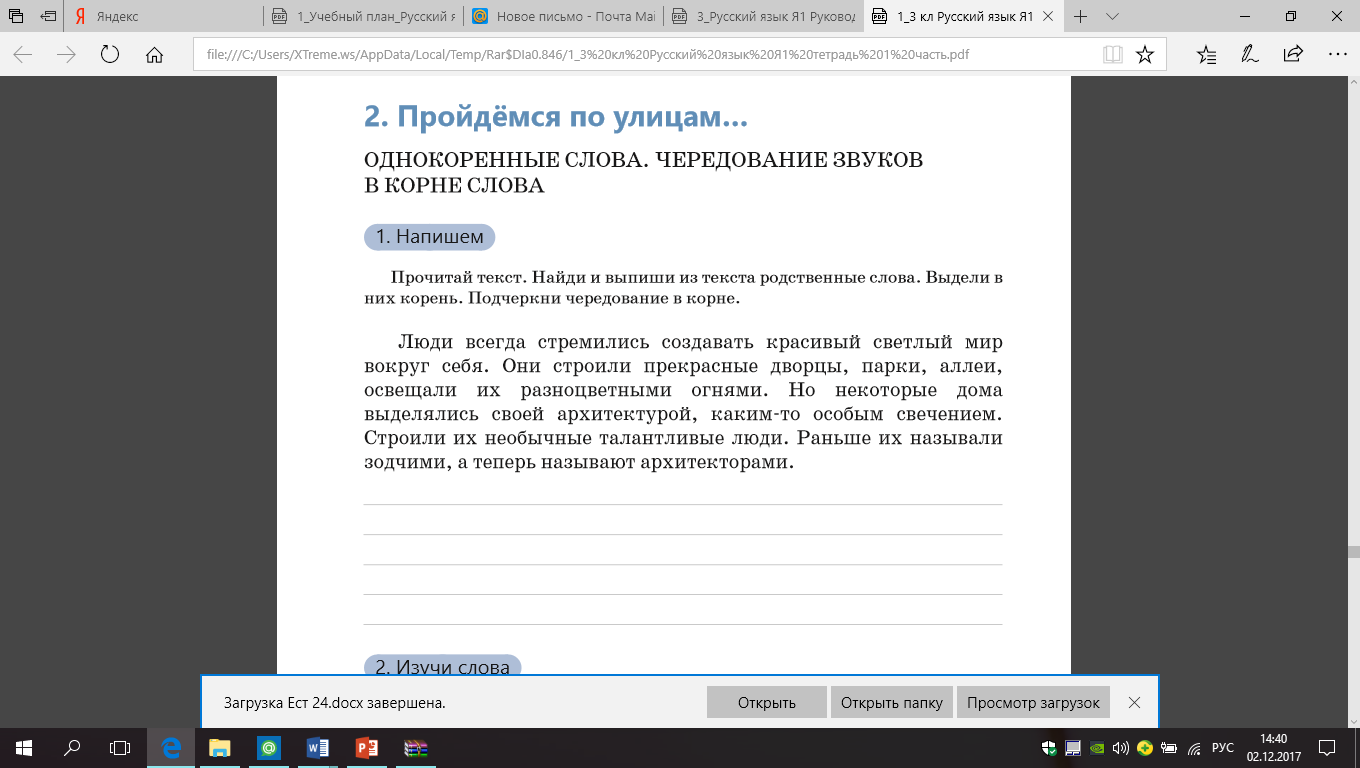Open the volume control
Screen dimensions: 1360x768
1121,747
